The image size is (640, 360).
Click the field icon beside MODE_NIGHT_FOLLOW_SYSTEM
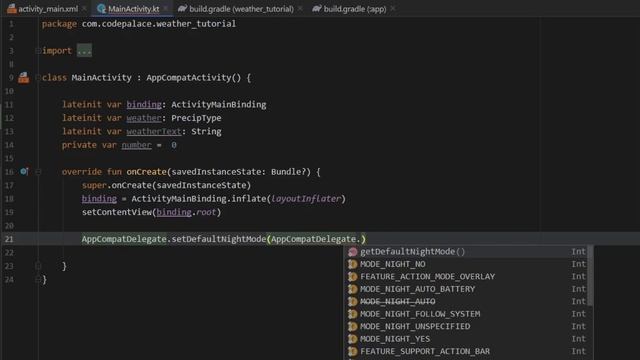point(353,314)
